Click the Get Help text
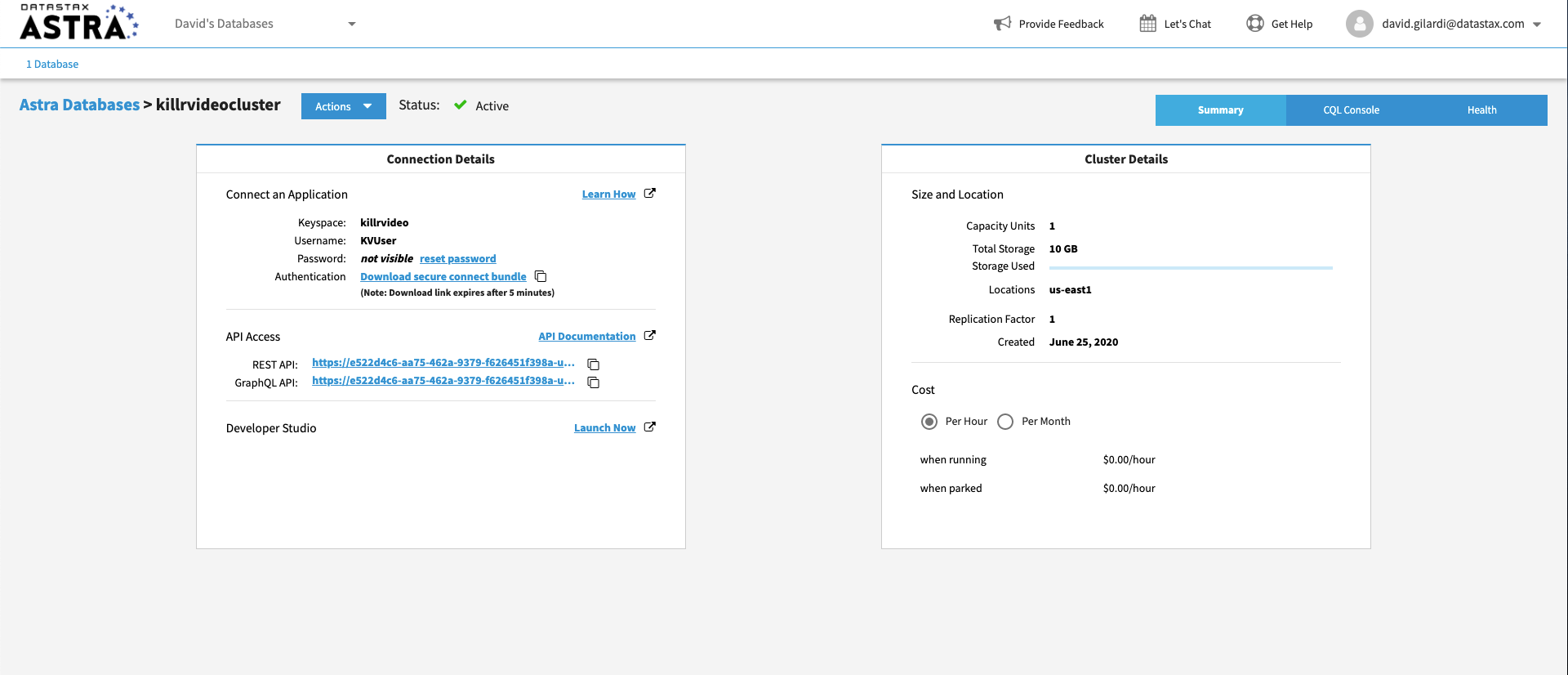The width and height of the screenshot is (1568, 675). pos(1291,25)
